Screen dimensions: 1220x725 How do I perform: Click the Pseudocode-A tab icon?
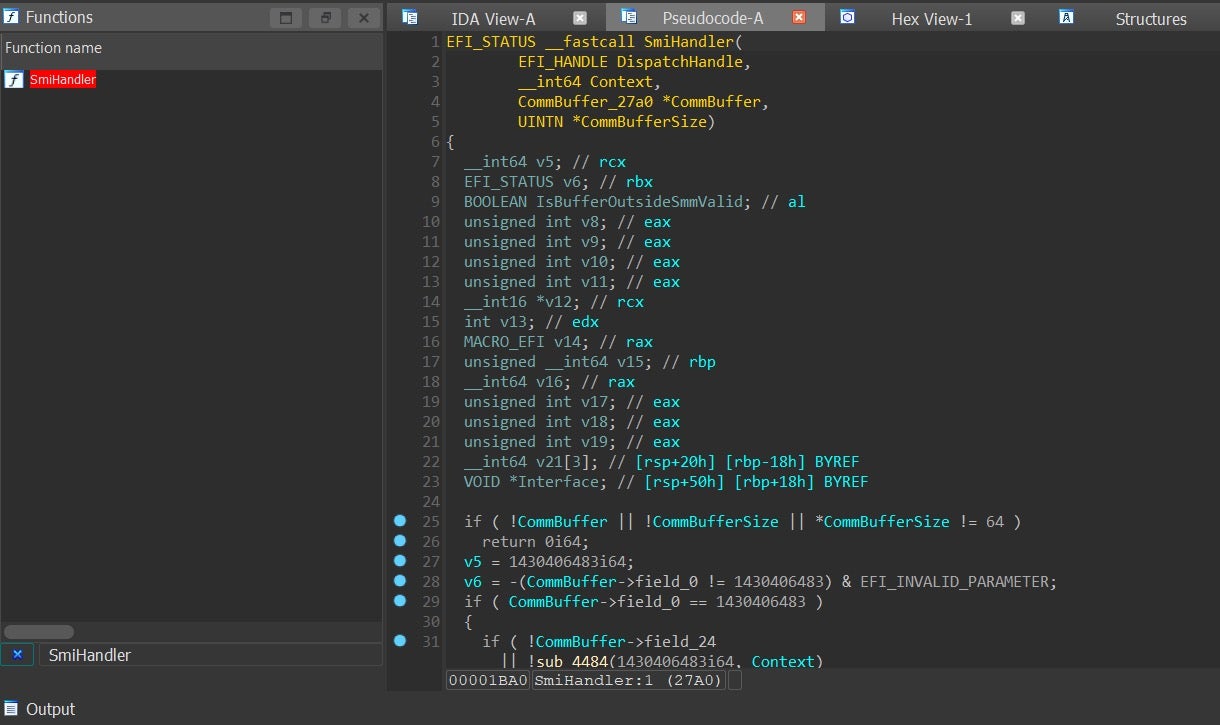coord(629,17)
